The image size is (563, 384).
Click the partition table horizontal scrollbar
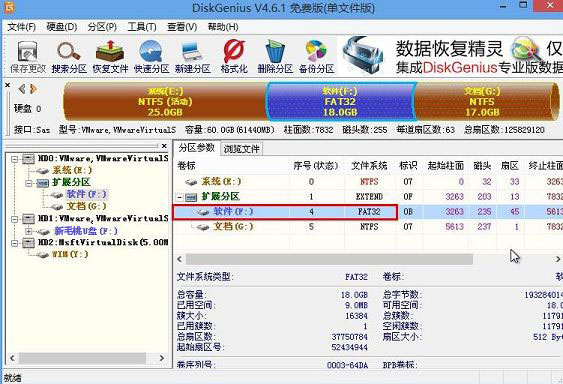click(329, 259)
